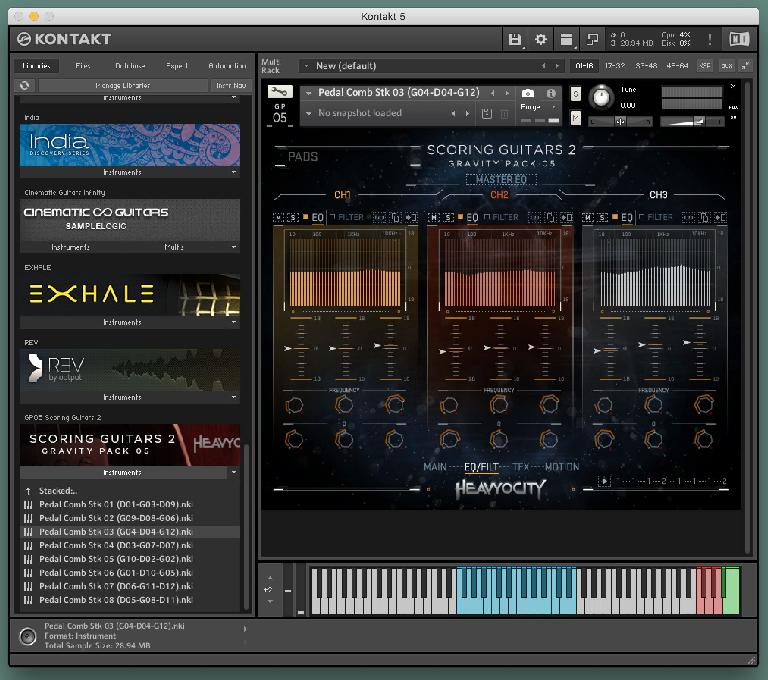The height and width of the screenshot is (680, 768).
Task: Click the snapshot camera icon
Action: click(528, 93)
